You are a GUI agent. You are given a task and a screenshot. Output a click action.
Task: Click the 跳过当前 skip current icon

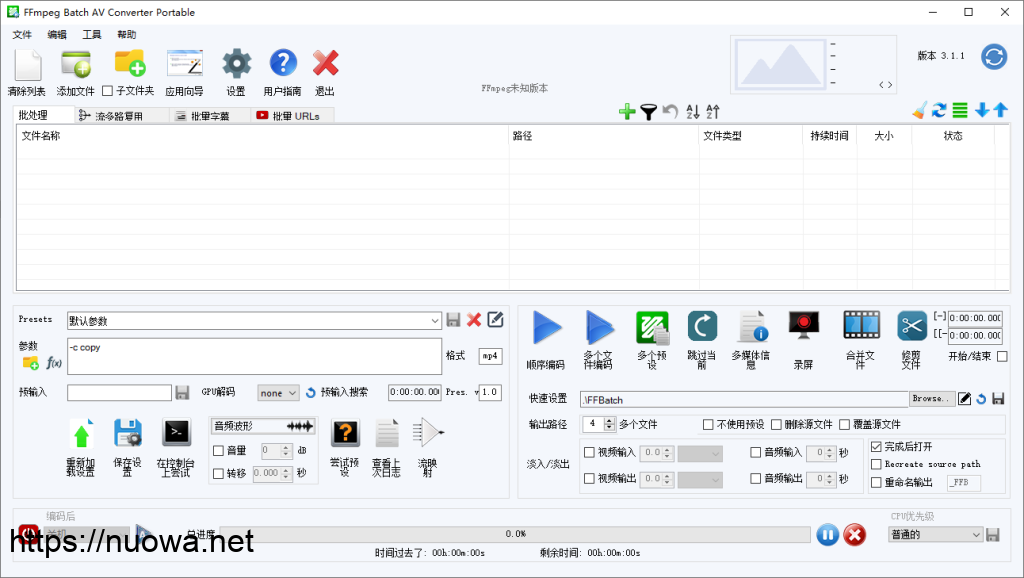point(702,326)
